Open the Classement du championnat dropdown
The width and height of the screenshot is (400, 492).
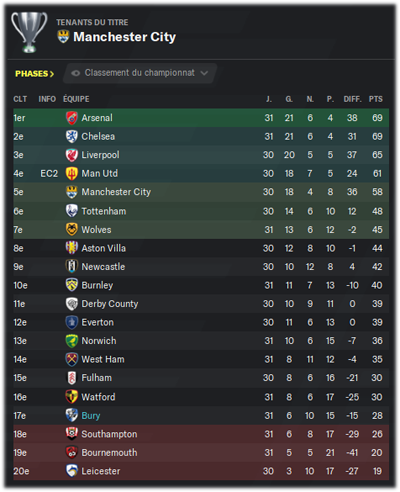[140, 73]
